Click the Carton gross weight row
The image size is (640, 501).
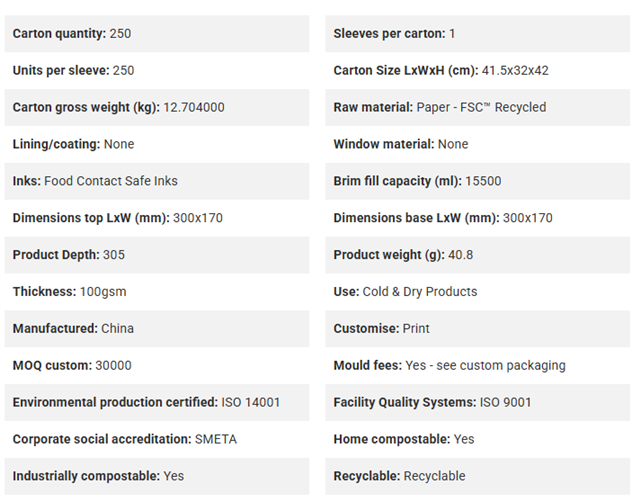[x=157, y=107]
